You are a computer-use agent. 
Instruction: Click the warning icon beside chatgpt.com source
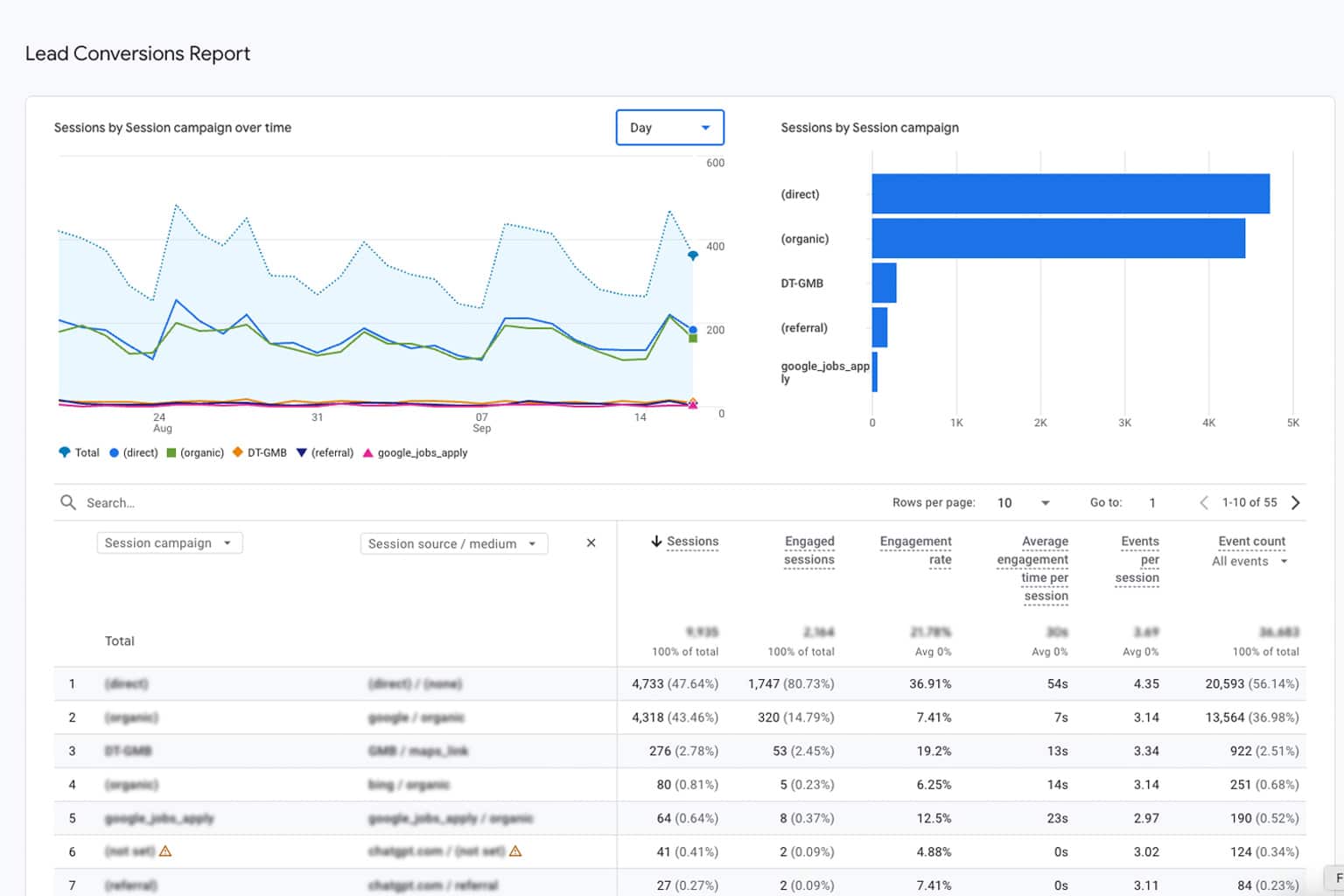pos(515,851)
